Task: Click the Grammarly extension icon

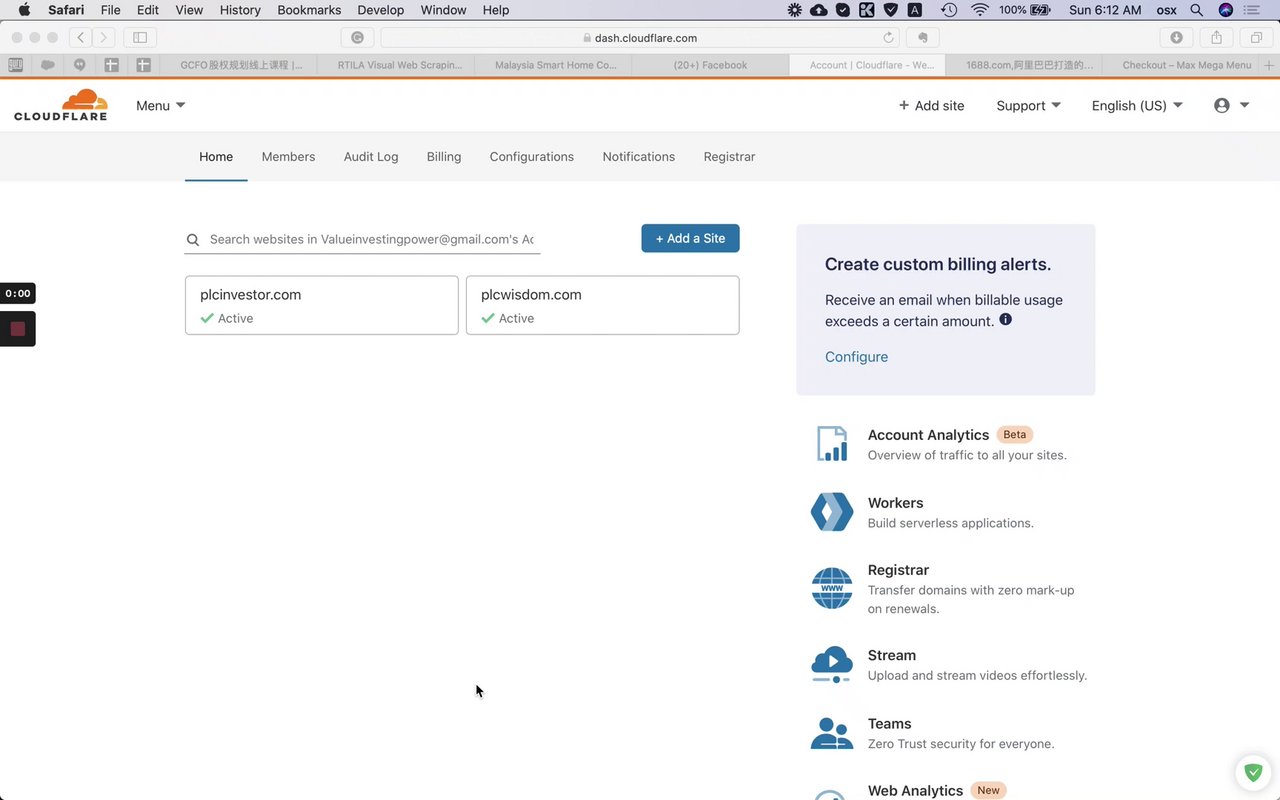Action: 357,37
